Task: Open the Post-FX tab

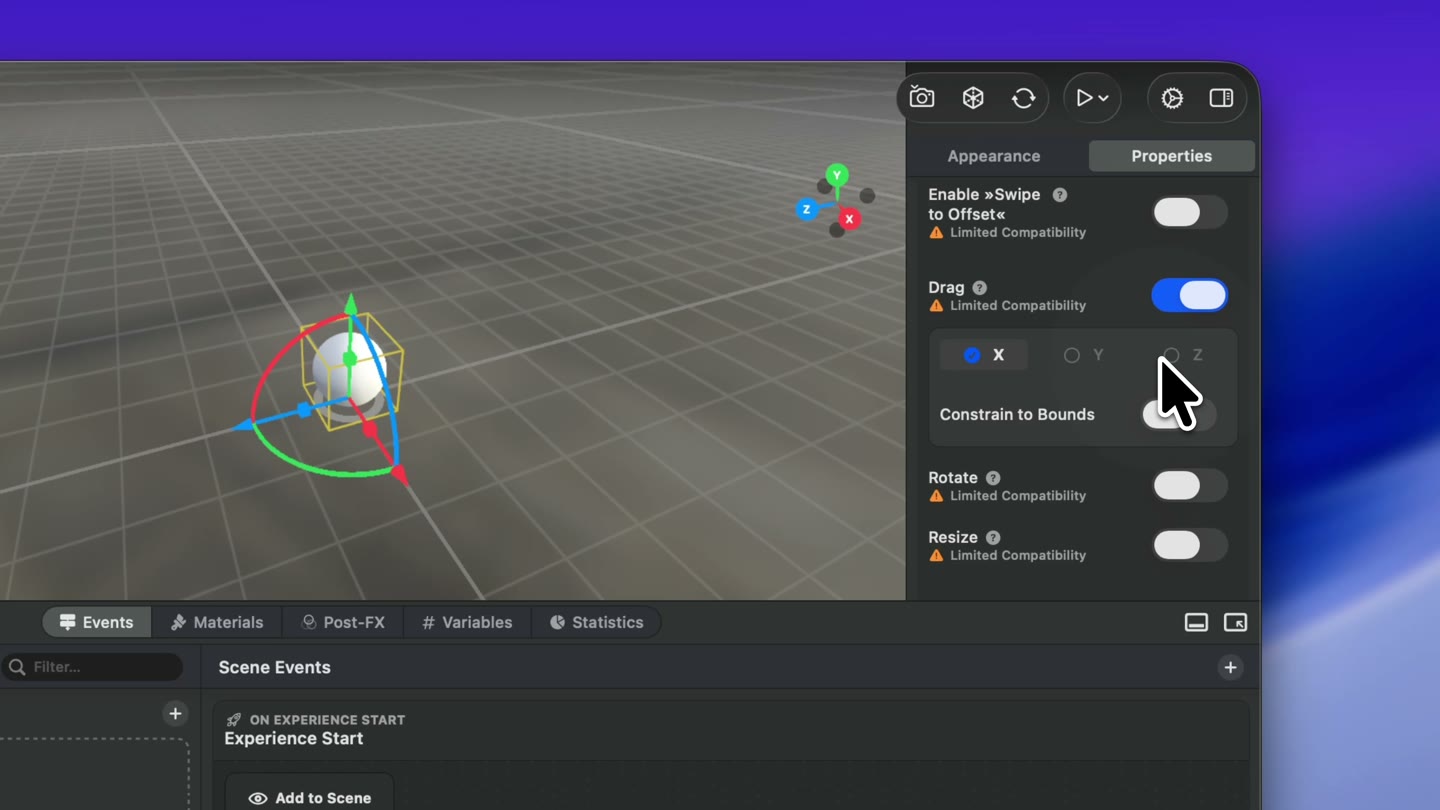Action: pos(343,622)
